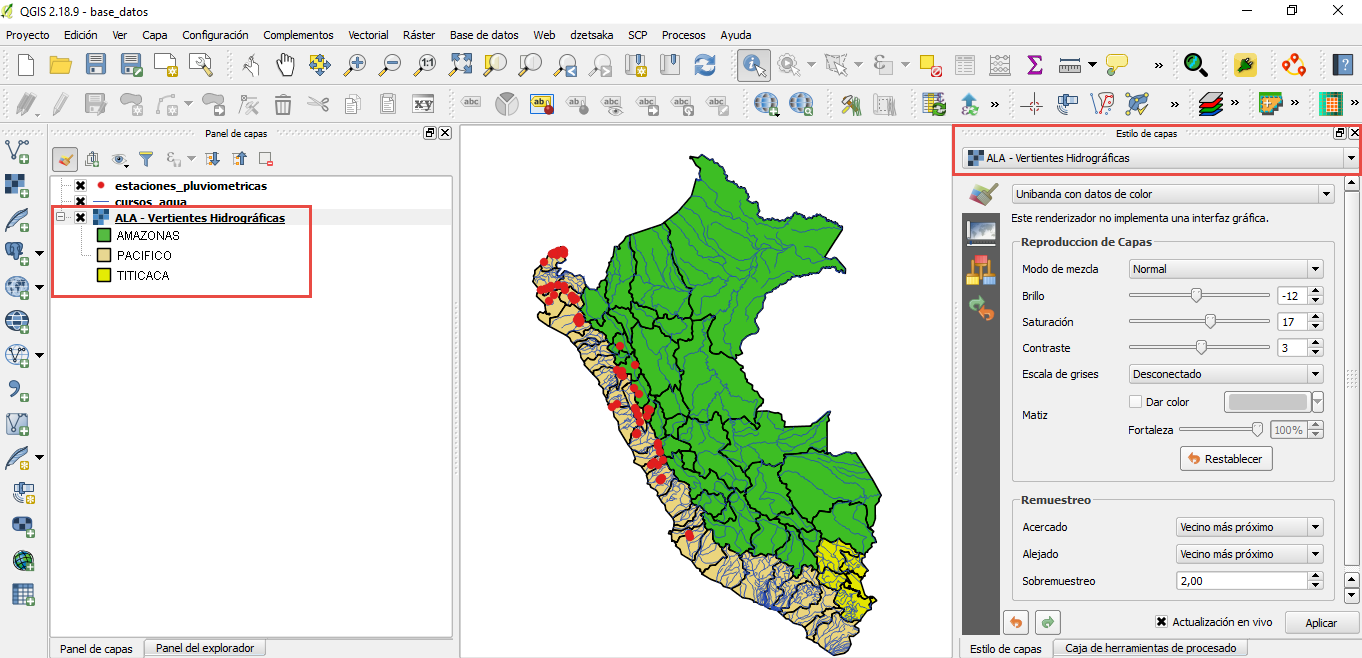Click the Restablecer button
Screen dimensions: 1362x658
1225,458
